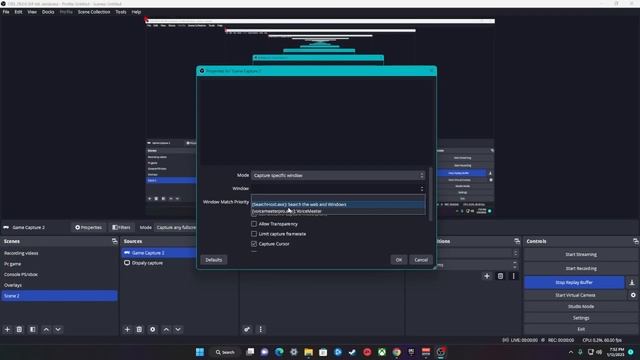Open Microsoft Edge from the taskbar
The width and height of the screenshot is (640, 360).
pos(279,352)
